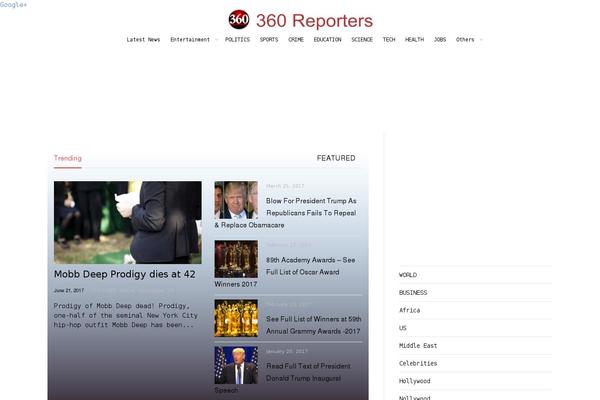Image resolution: width=600 pixels, height=400 pixels.
Task: Click the June 21, 2017 date
Action: [69, 291]
